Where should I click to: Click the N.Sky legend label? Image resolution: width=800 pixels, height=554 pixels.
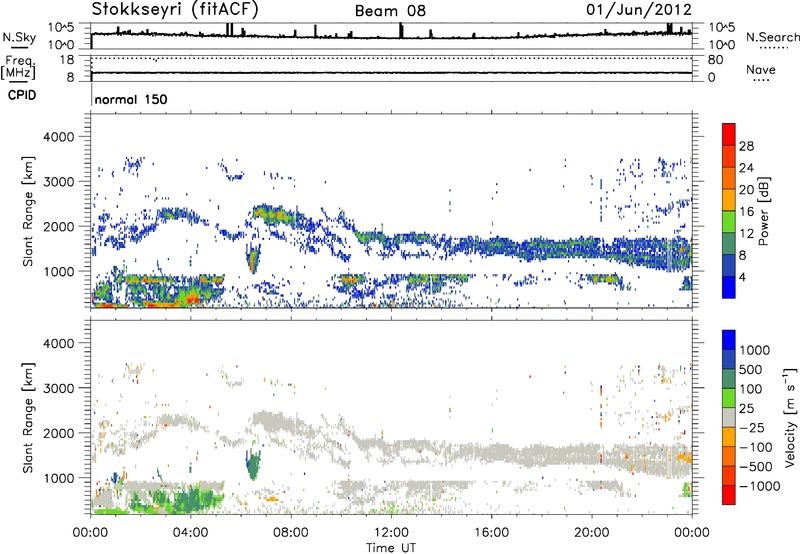tap(19, 37)
